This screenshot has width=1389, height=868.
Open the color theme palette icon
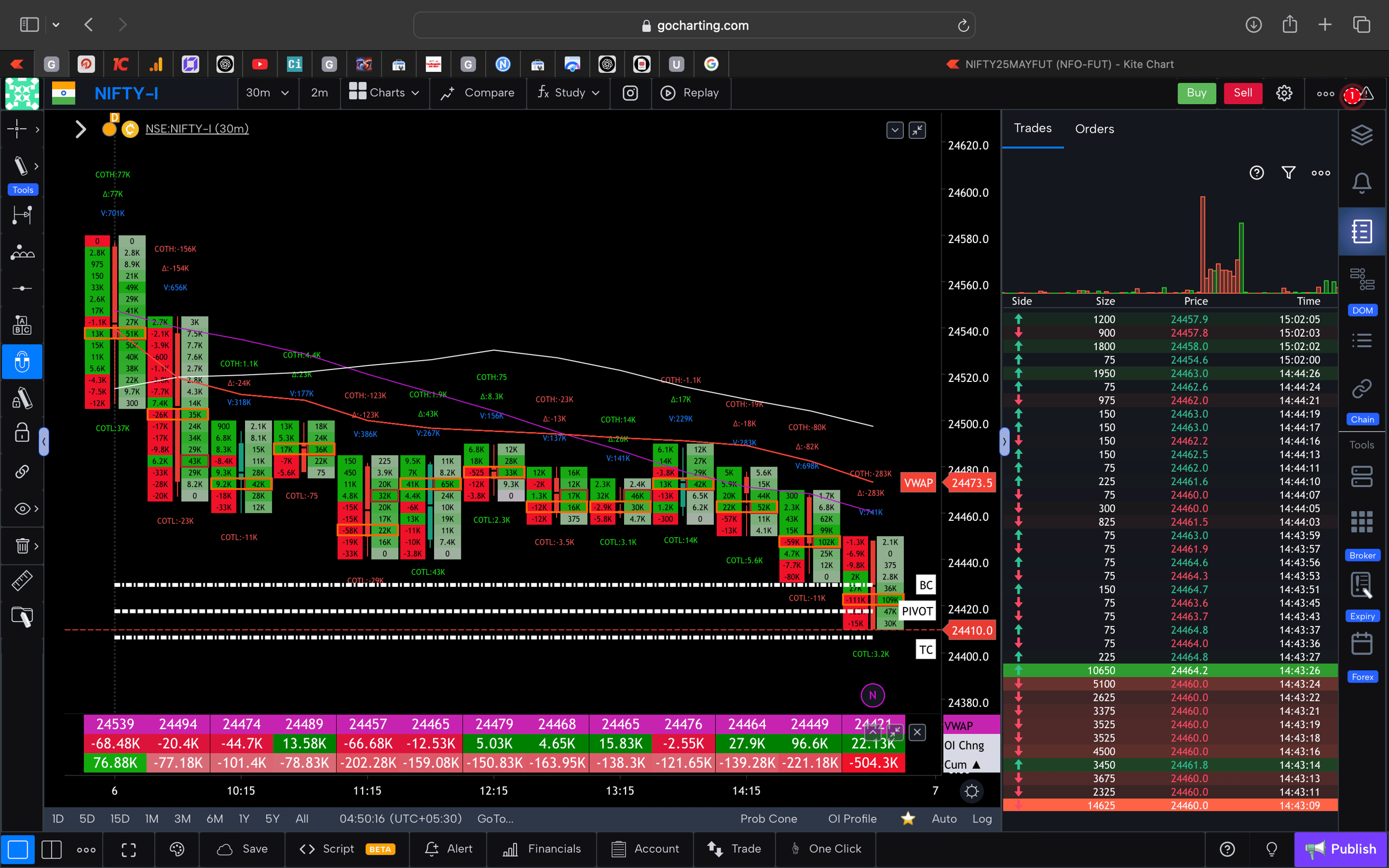point(177,849)
